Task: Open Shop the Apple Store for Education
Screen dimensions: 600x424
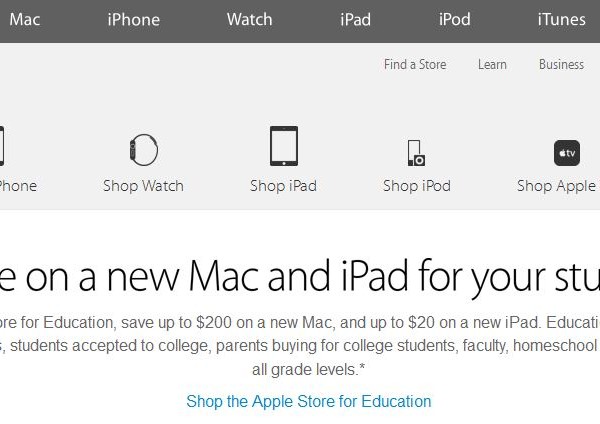Action: 309,401
